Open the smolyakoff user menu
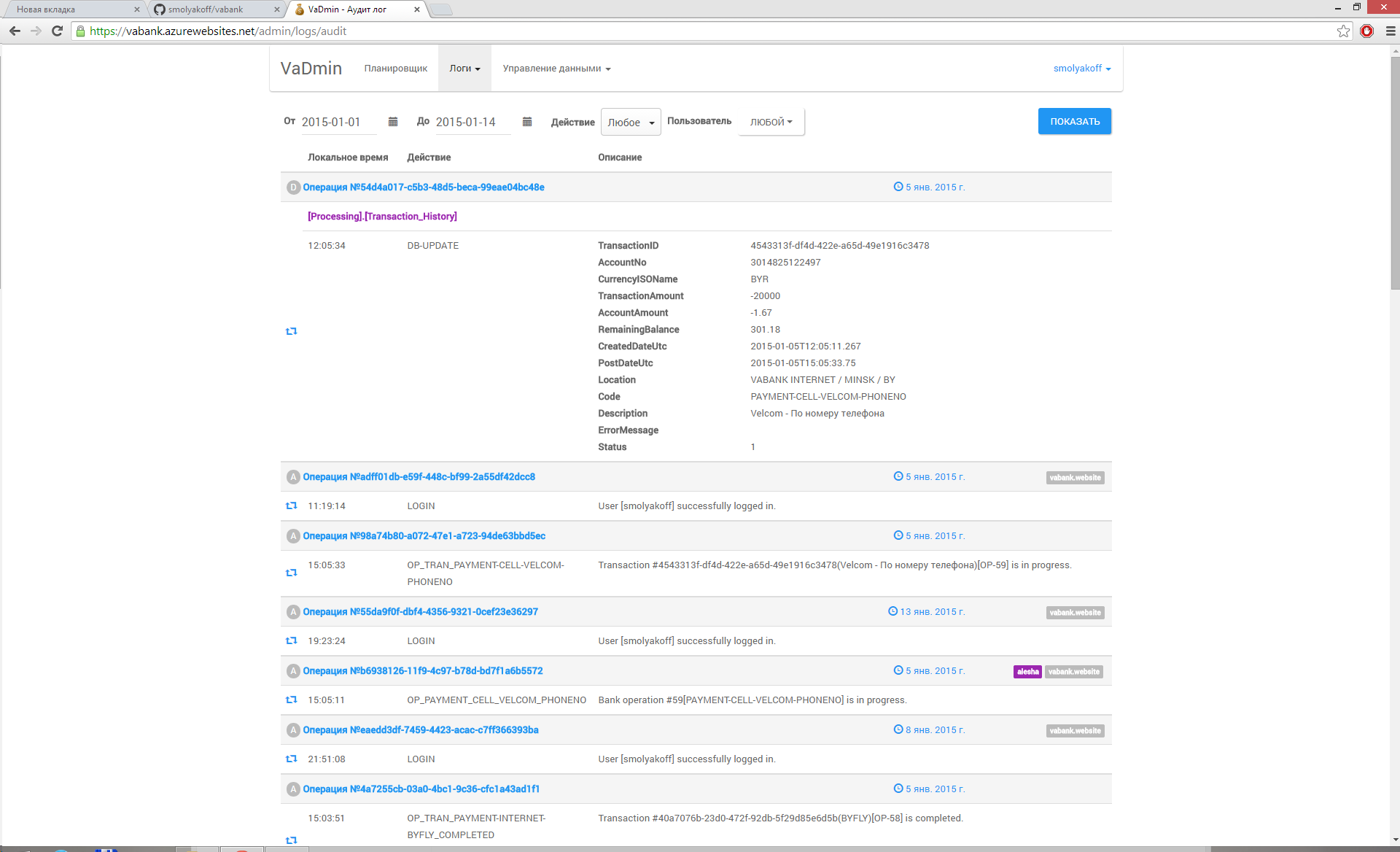 coord(1081,69)
